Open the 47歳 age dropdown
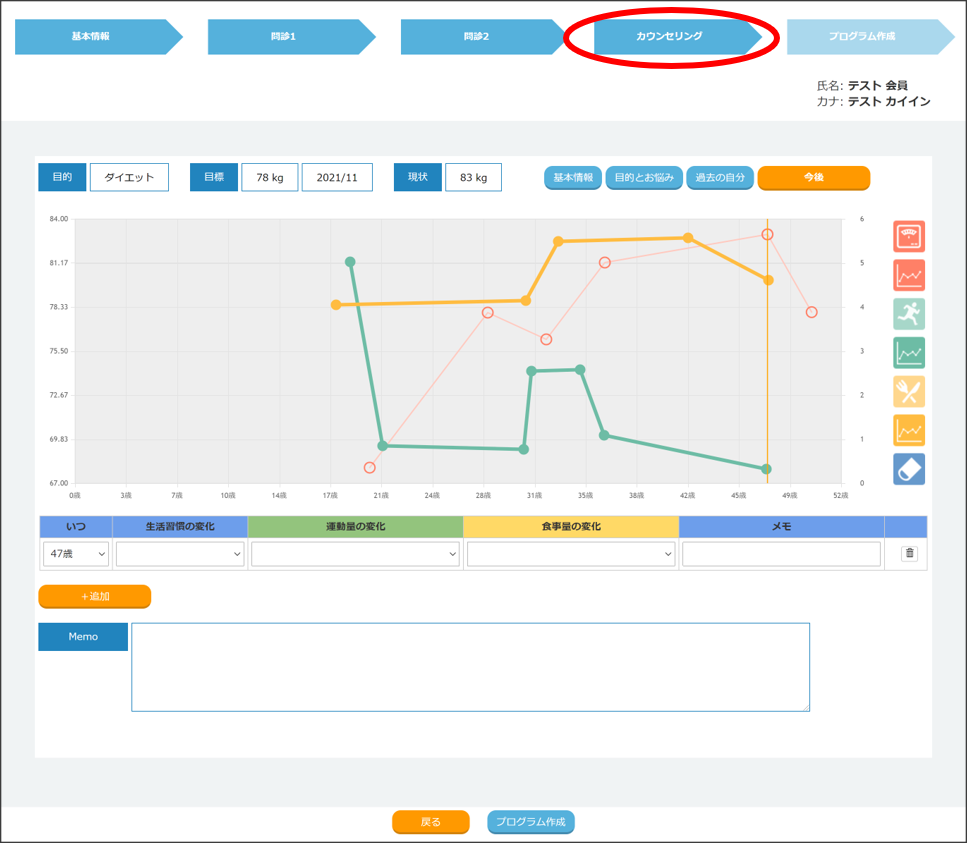This screenshot has height=843, width=967. (76, 554)
